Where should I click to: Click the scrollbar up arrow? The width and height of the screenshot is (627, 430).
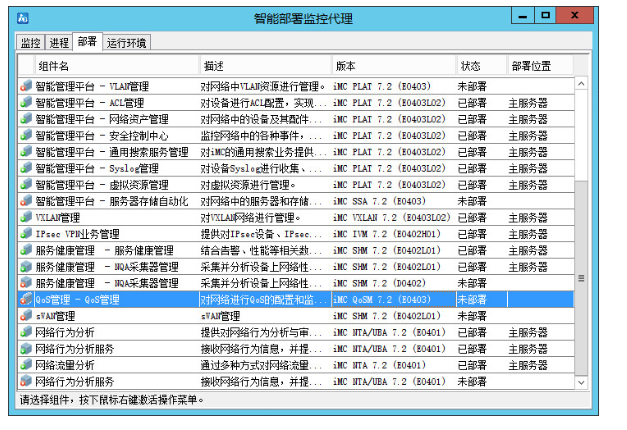pyautogui.click(x=581, y=84)
